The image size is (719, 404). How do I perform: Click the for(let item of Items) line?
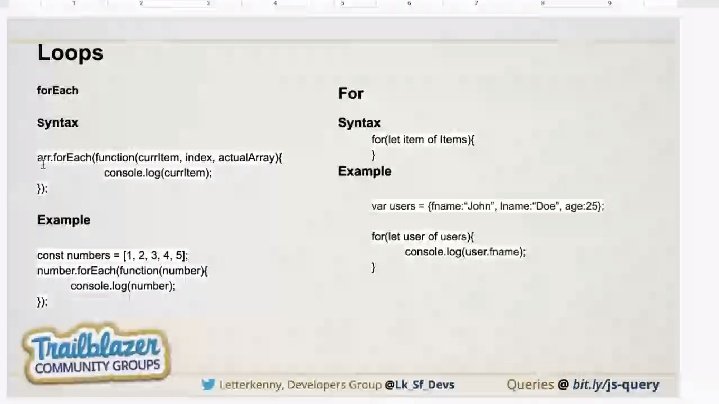[x=423, y=139]
